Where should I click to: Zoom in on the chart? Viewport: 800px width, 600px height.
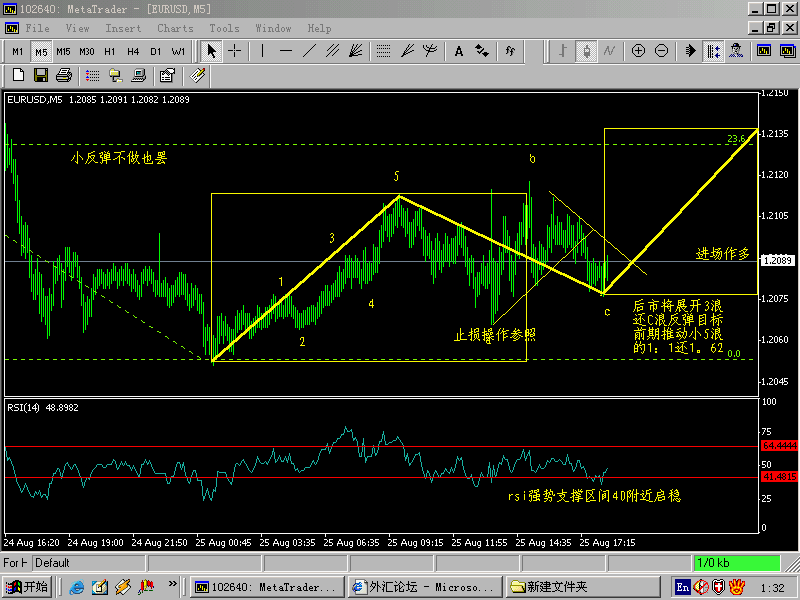[638, 51]
